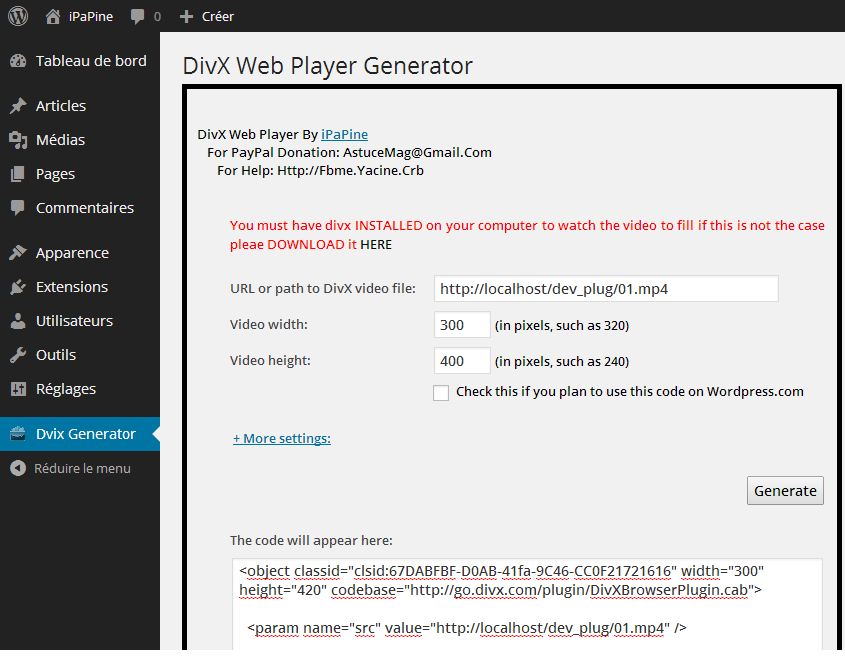Screen dimensions: 845x657
Task: Click the '(in pixels, such as 240)' hint
Action: pos(562,362)
